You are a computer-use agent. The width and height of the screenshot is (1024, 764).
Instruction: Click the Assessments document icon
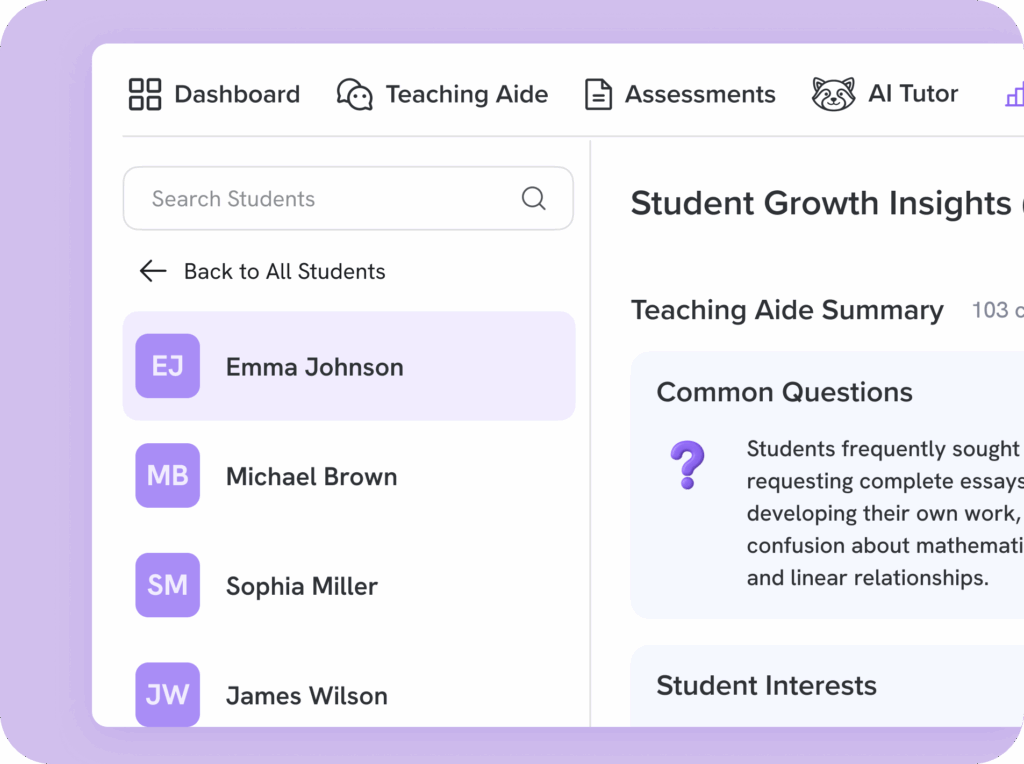[598, 94]
